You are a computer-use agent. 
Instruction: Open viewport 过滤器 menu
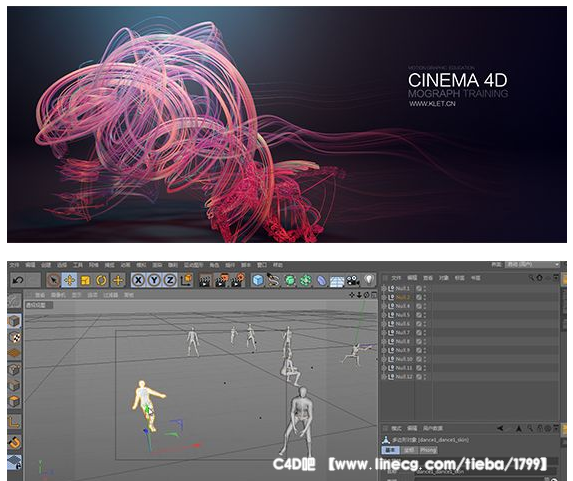(111, 295)
